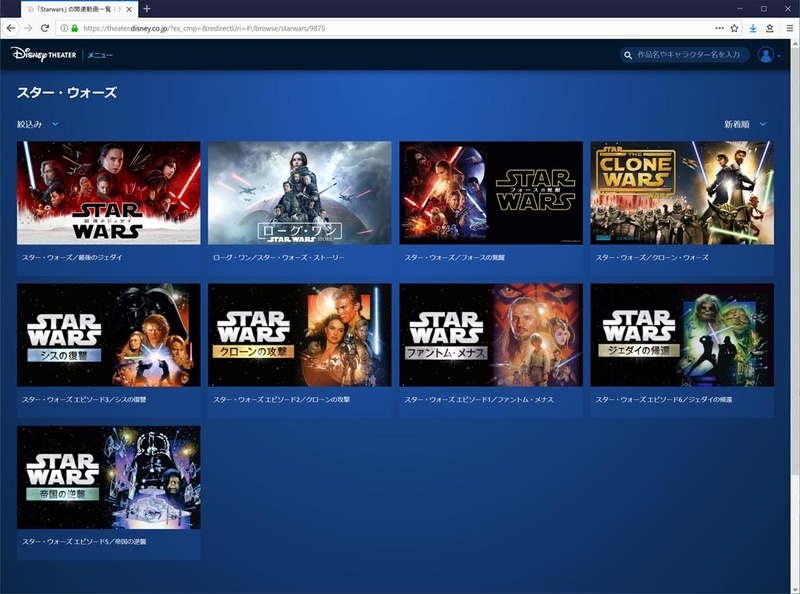
Task: Open the 新着順 sort dropdown
Action: 745,124
